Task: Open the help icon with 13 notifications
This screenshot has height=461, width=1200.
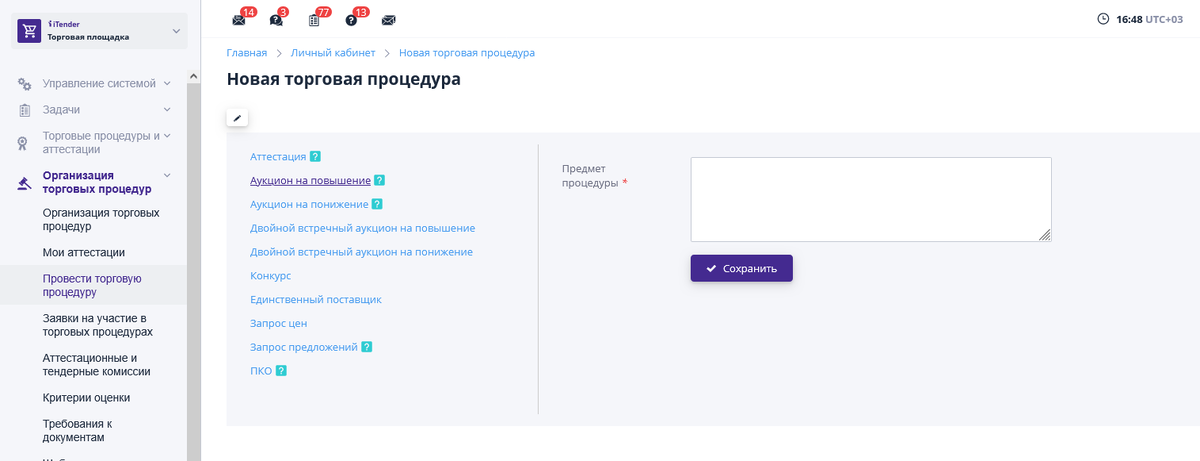Action: 351,20
